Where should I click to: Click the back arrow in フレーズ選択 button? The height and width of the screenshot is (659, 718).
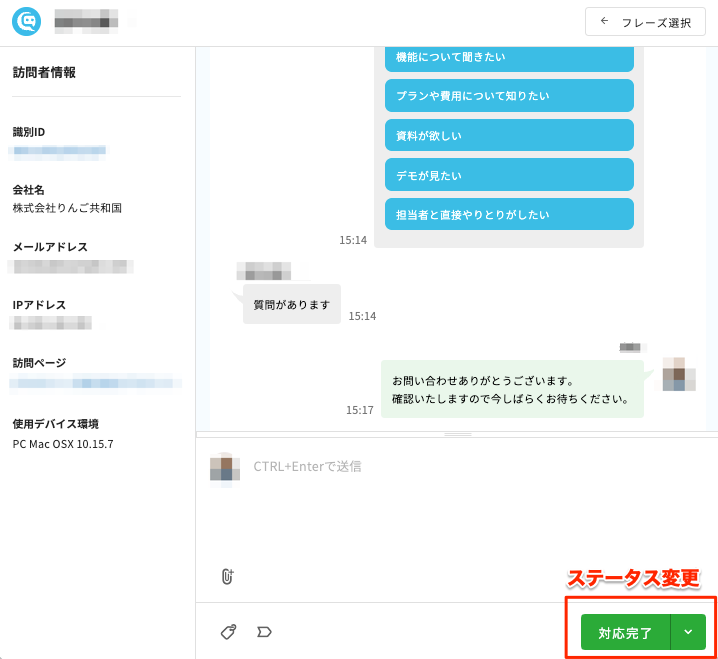click(604, 21)
